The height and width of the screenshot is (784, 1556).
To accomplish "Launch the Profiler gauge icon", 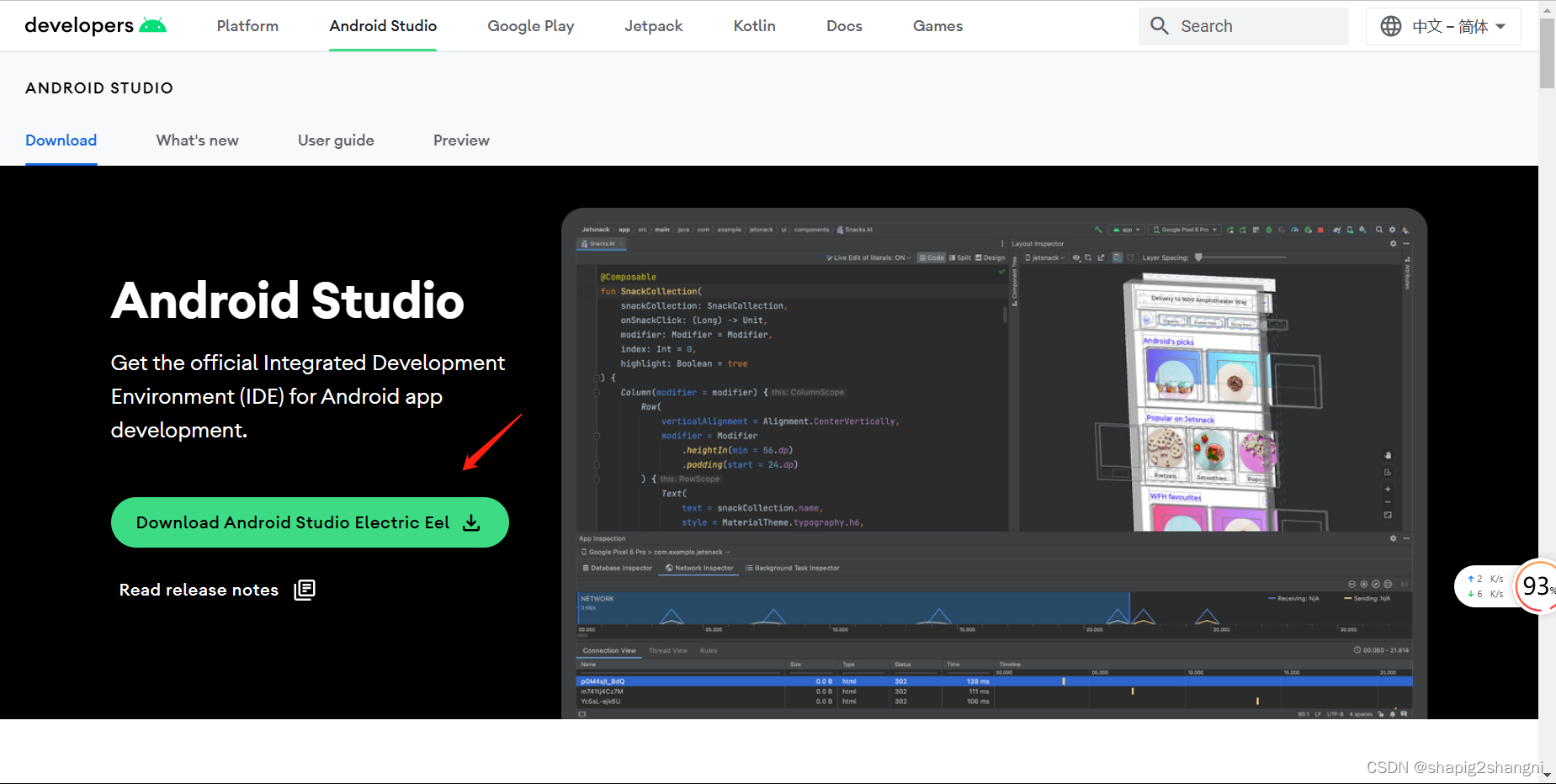I will (x=1295, y=230).
